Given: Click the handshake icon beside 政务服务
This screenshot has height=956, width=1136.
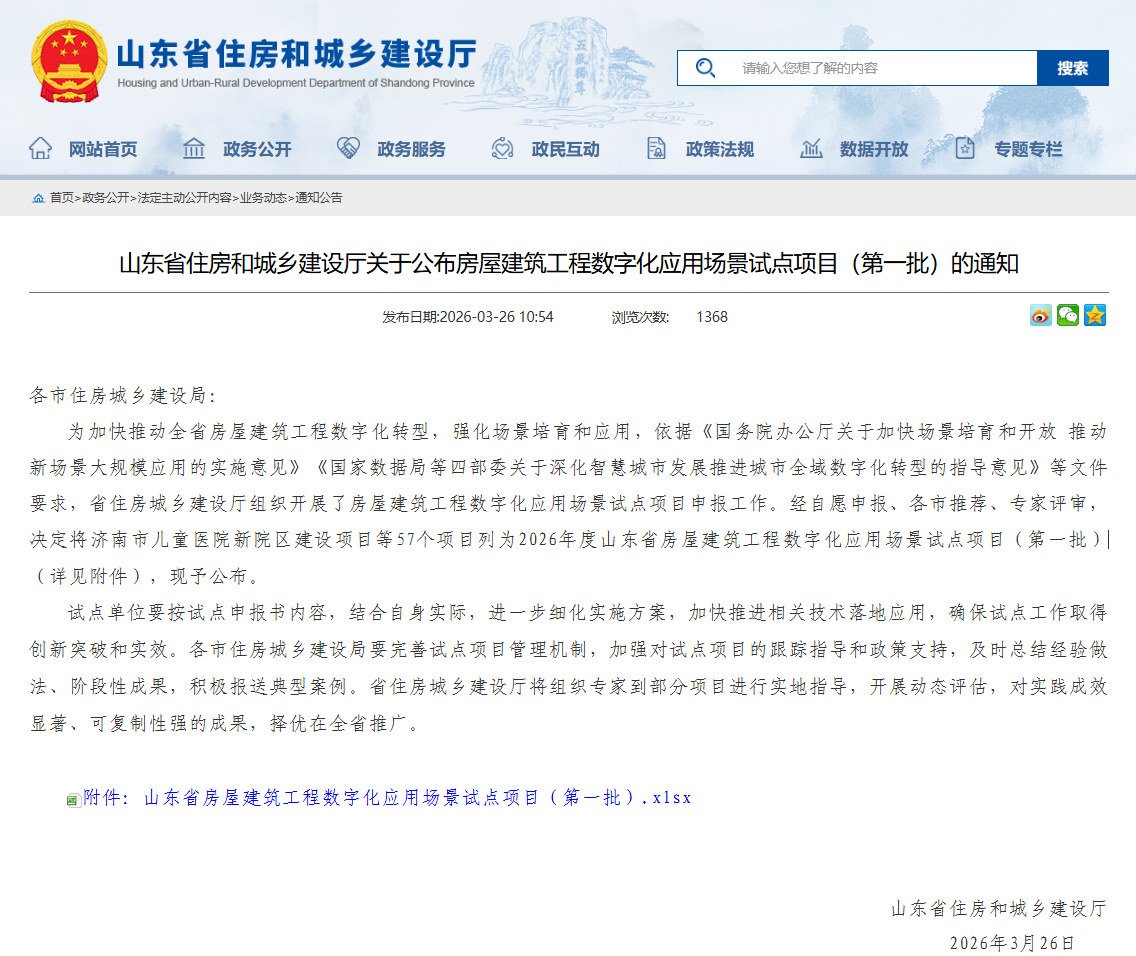Looking at the screenshot, I should pyautogui.click(x=349, y=147).
